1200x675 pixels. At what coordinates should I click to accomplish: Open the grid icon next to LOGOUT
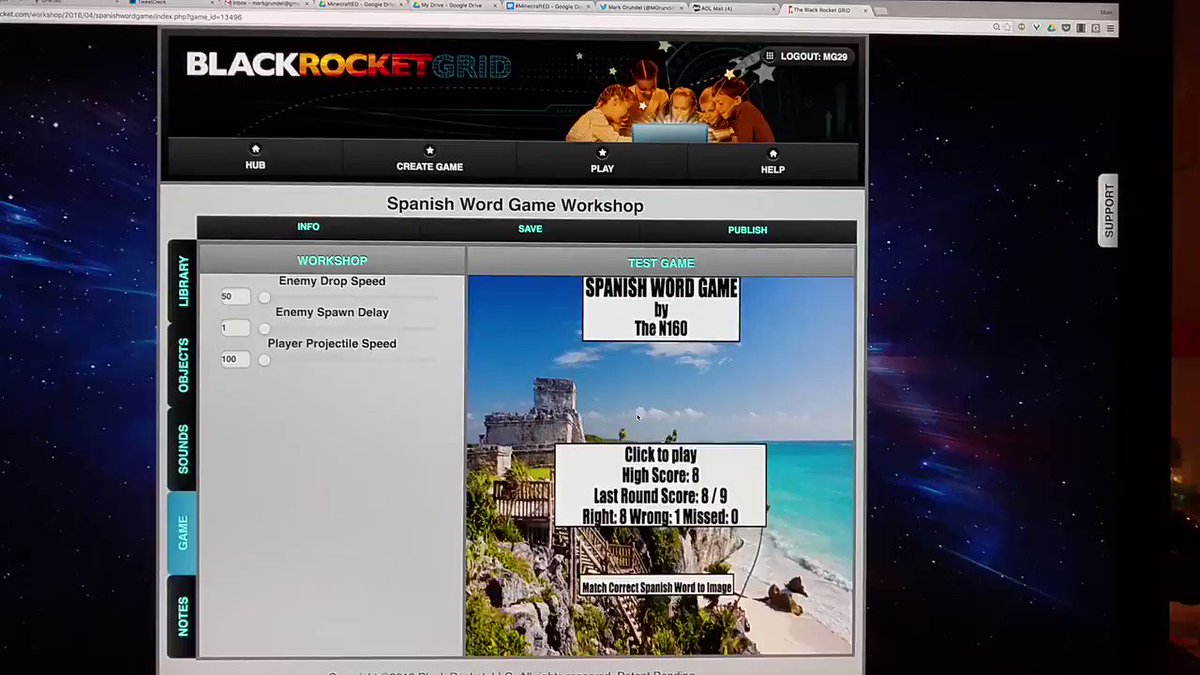pyautogui.click(x=770, y=56)
